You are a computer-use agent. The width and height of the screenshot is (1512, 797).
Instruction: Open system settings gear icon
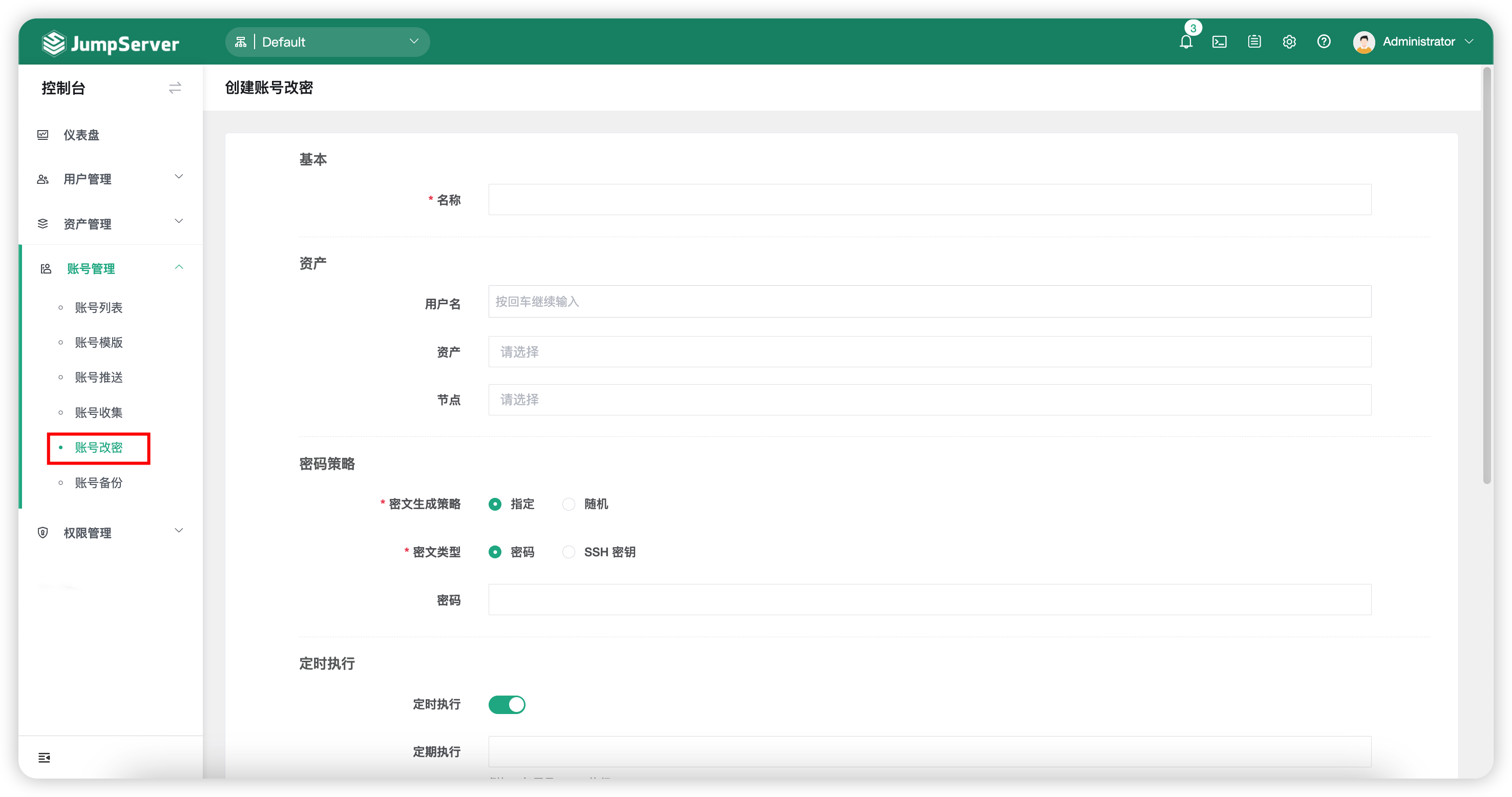[1289, 41]
